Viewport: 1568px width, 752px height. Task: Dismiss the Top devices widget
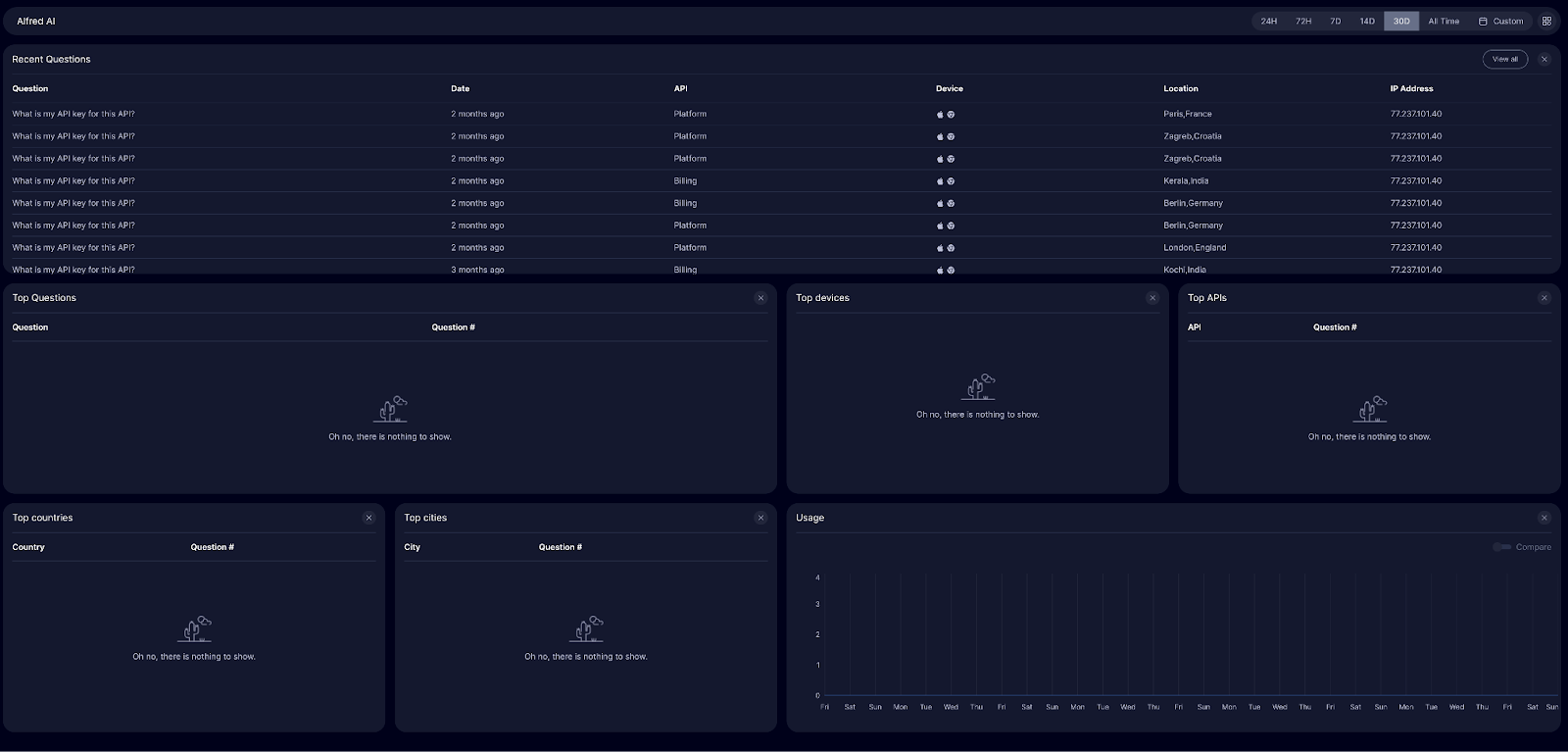tap(1152, 298)
